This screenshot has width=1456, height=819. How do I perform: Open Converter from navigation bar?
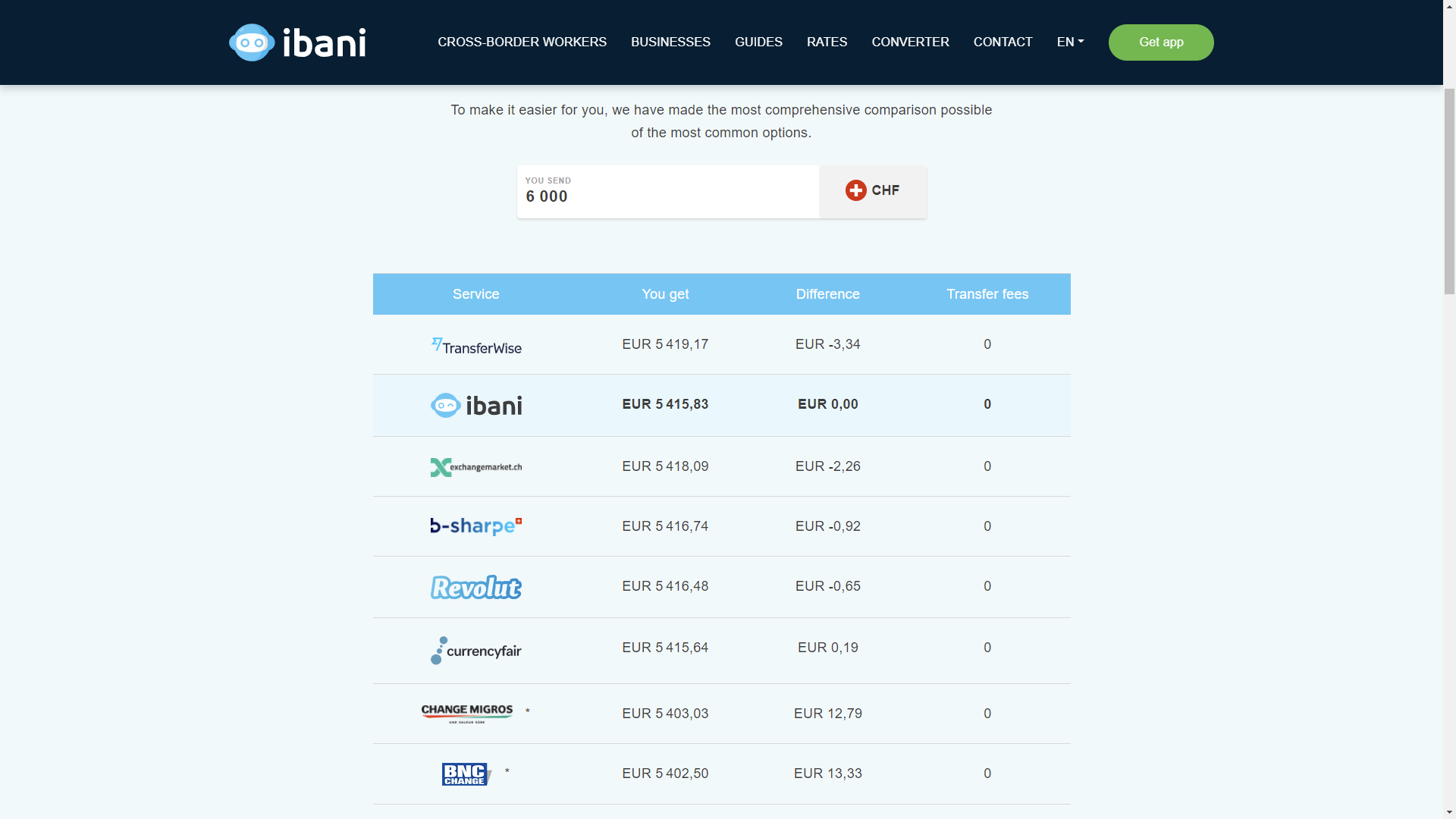[910, 42]
